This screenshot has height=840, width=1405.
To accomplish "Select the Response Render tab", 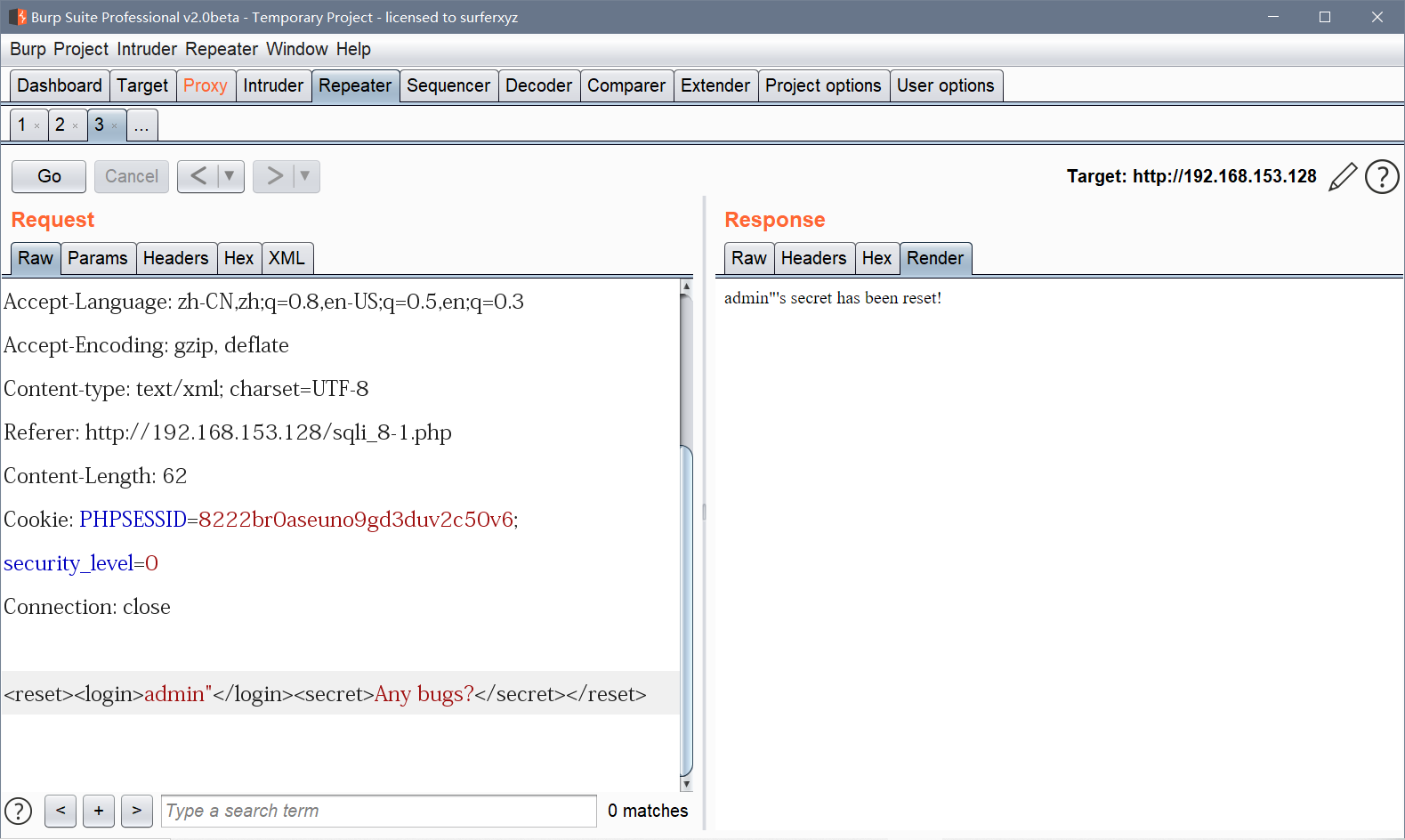I will (x=935, y=258).
